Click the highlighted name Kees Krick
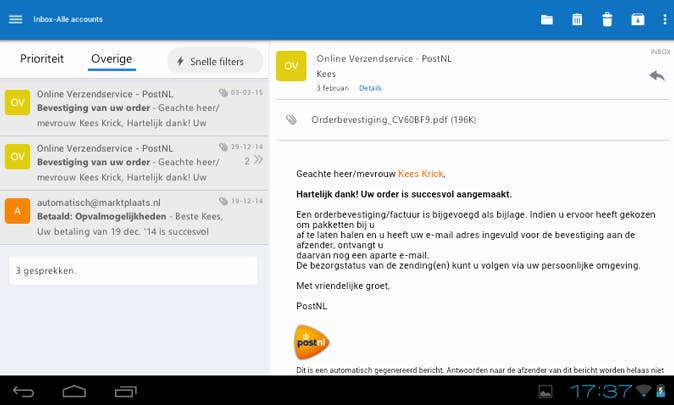 421,174
